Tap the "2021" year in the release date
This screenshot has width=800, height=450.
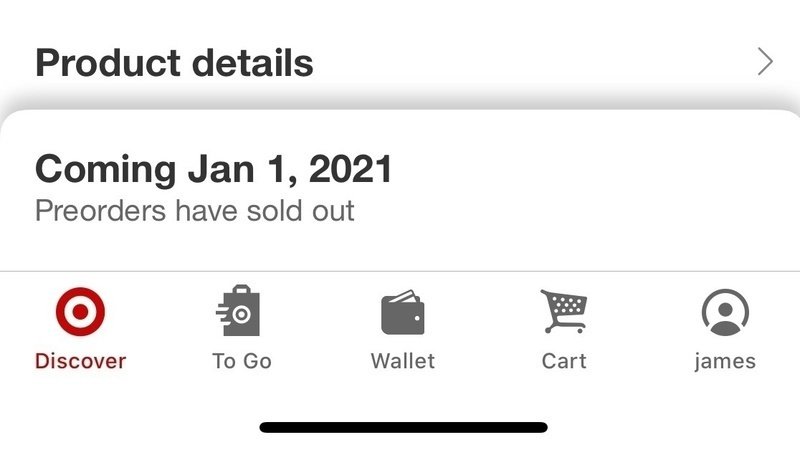(350, 170)
